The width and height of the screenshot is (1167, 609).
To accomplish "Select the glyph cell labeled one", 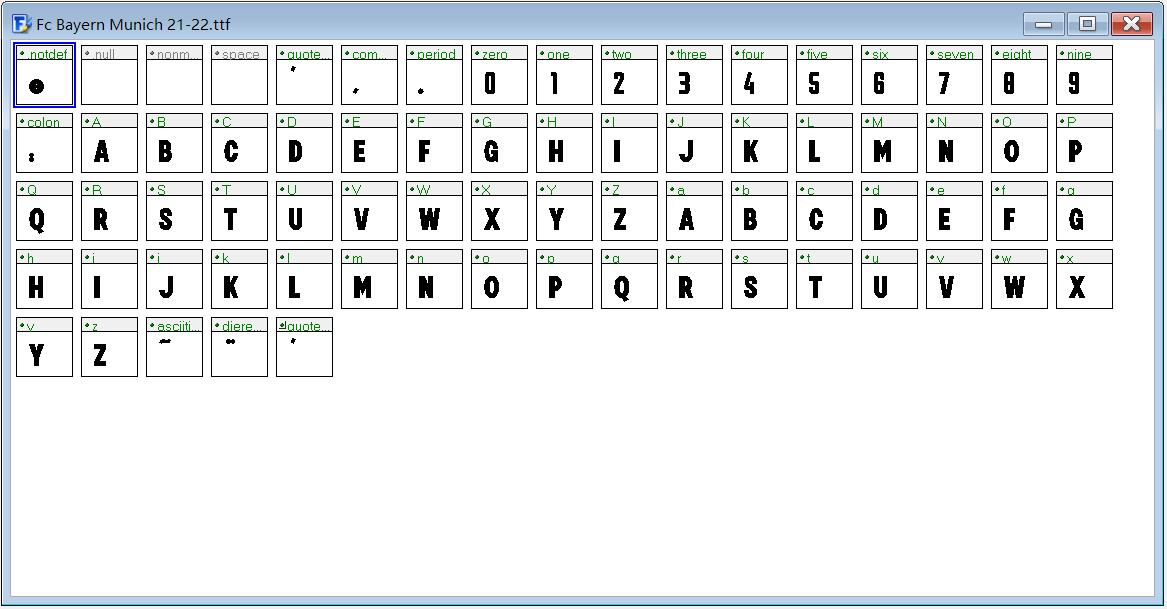I will (564, 75).
